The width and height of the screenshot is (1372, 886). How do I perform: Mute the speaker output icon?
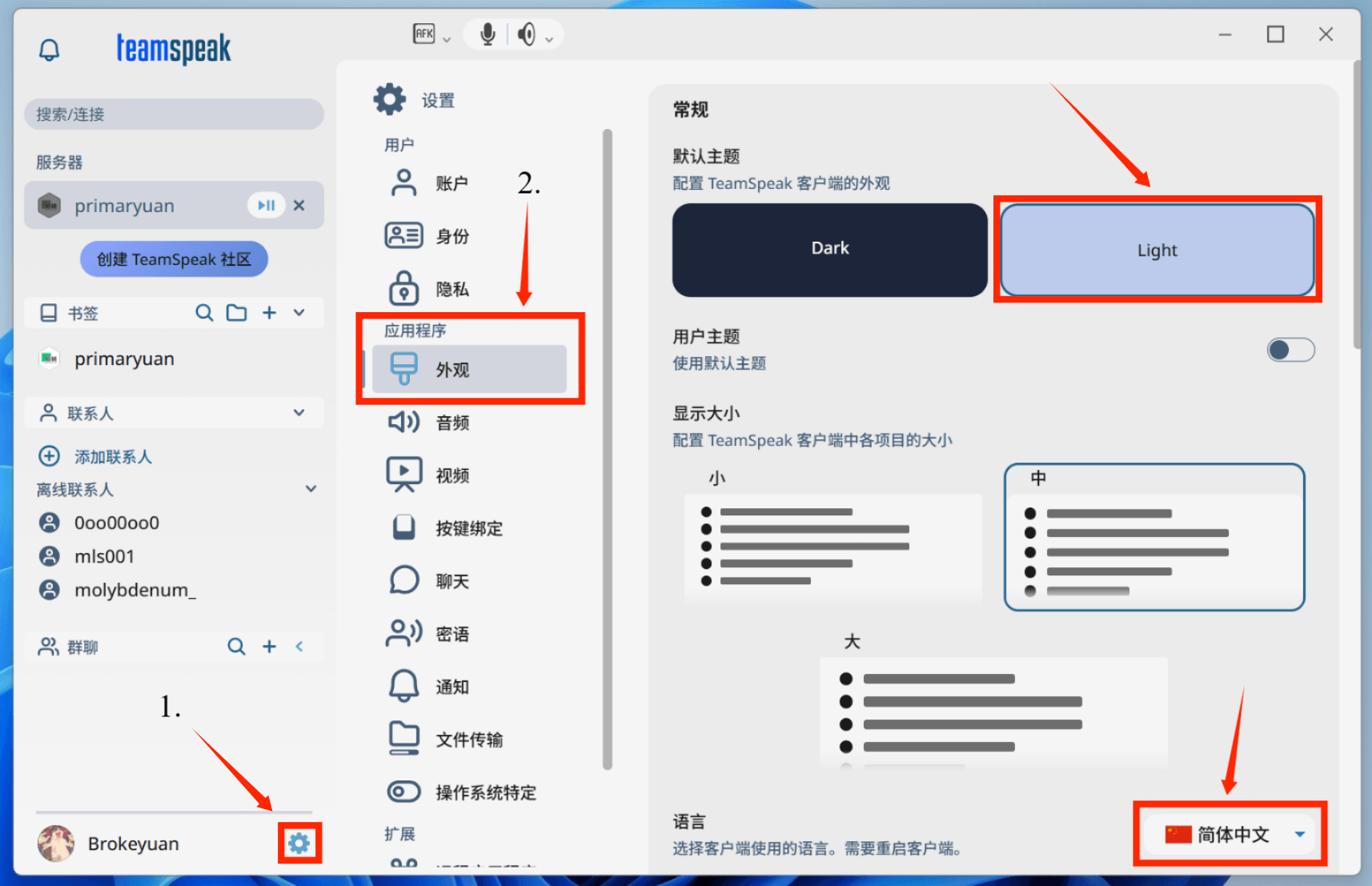coord(526,34)
